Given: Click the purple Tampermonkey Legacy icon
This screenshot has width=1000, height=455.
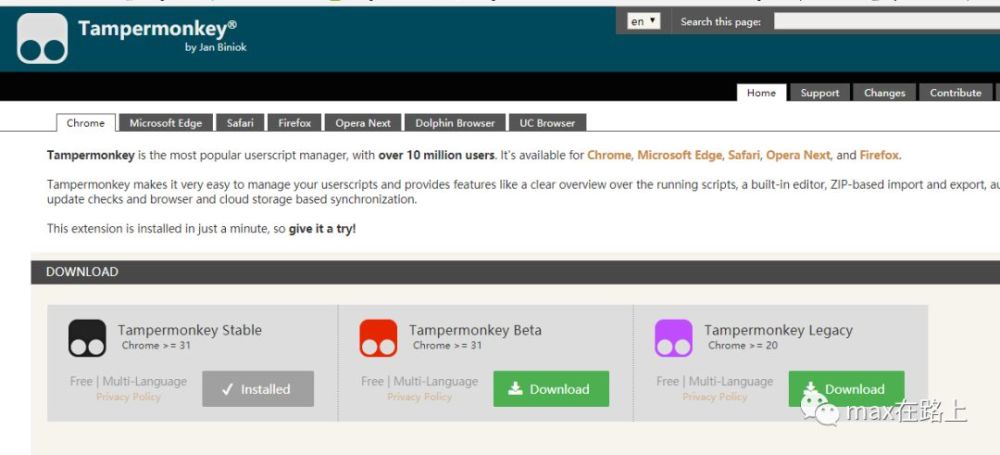Looking at the screenshot, I should (673, 338).
